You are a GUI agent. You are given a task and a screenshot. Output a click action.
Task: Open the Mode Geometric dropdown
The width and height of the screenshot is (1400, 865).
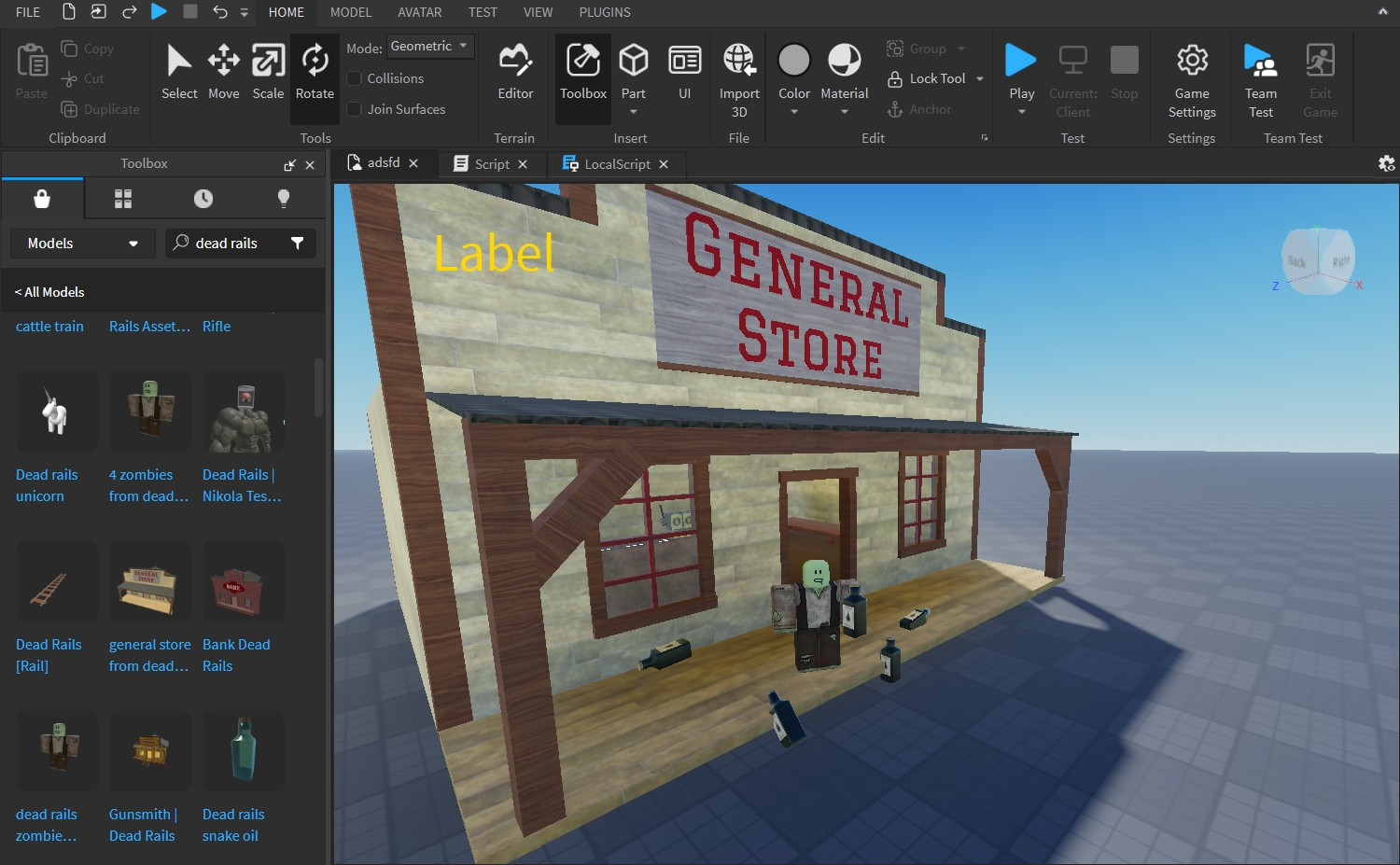point(430,46)
